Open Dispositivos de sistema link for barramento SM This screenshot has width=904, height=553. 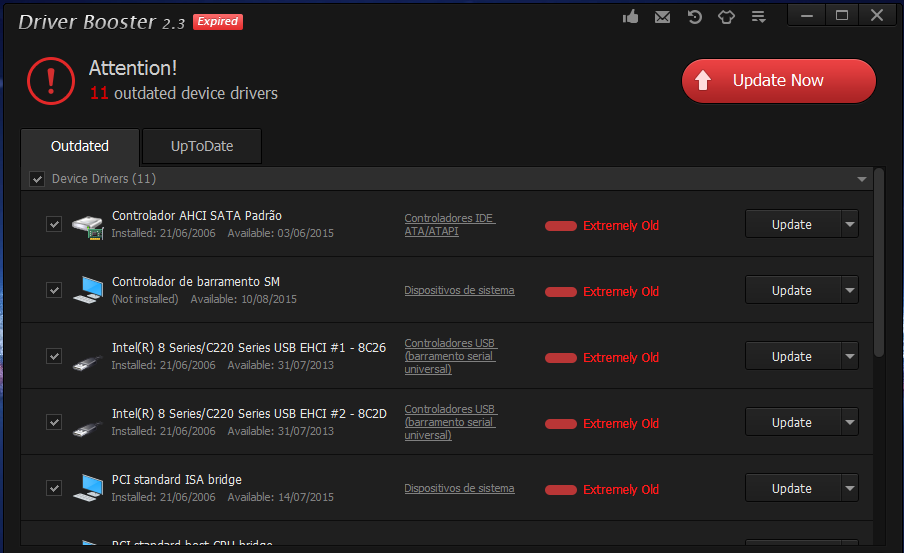(x=459, y=290)
